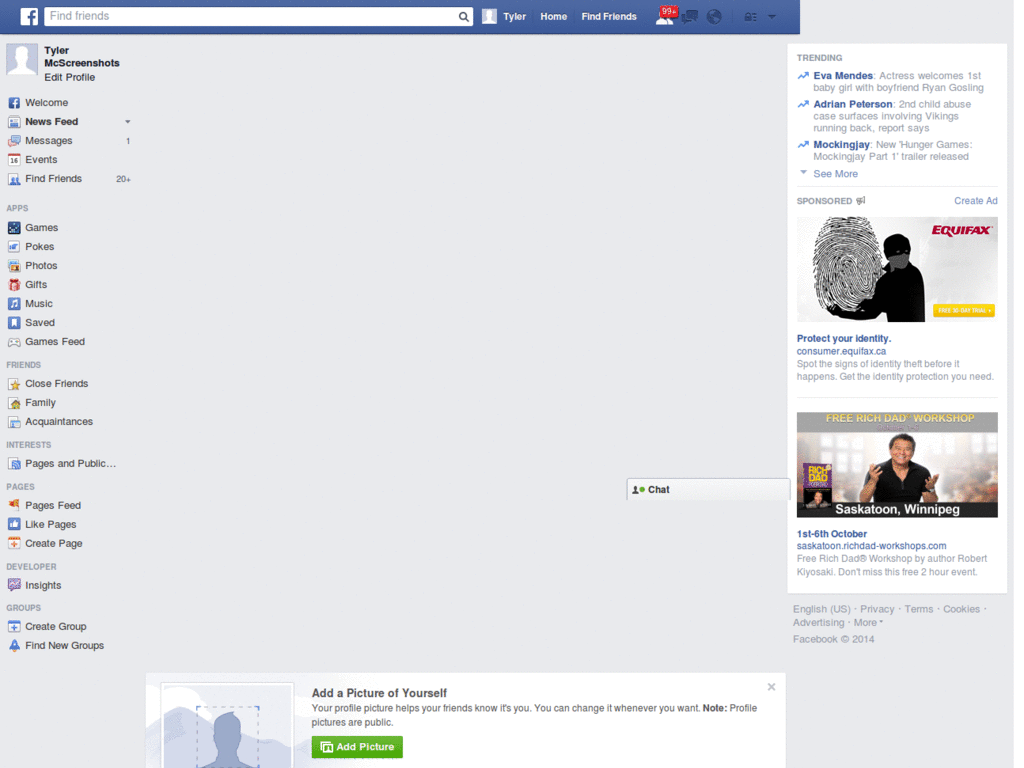Click the Create Group icon

click(x=14, y=626)
